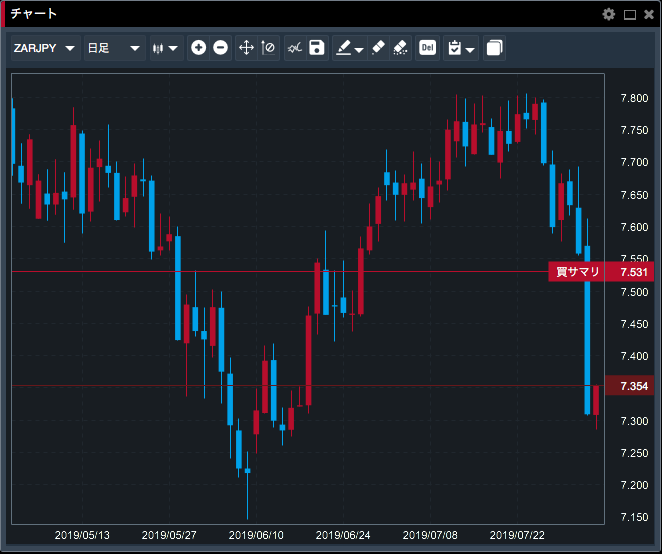Open the technical indicator icon
The image size is (662, 554).
tap(294, 48)
